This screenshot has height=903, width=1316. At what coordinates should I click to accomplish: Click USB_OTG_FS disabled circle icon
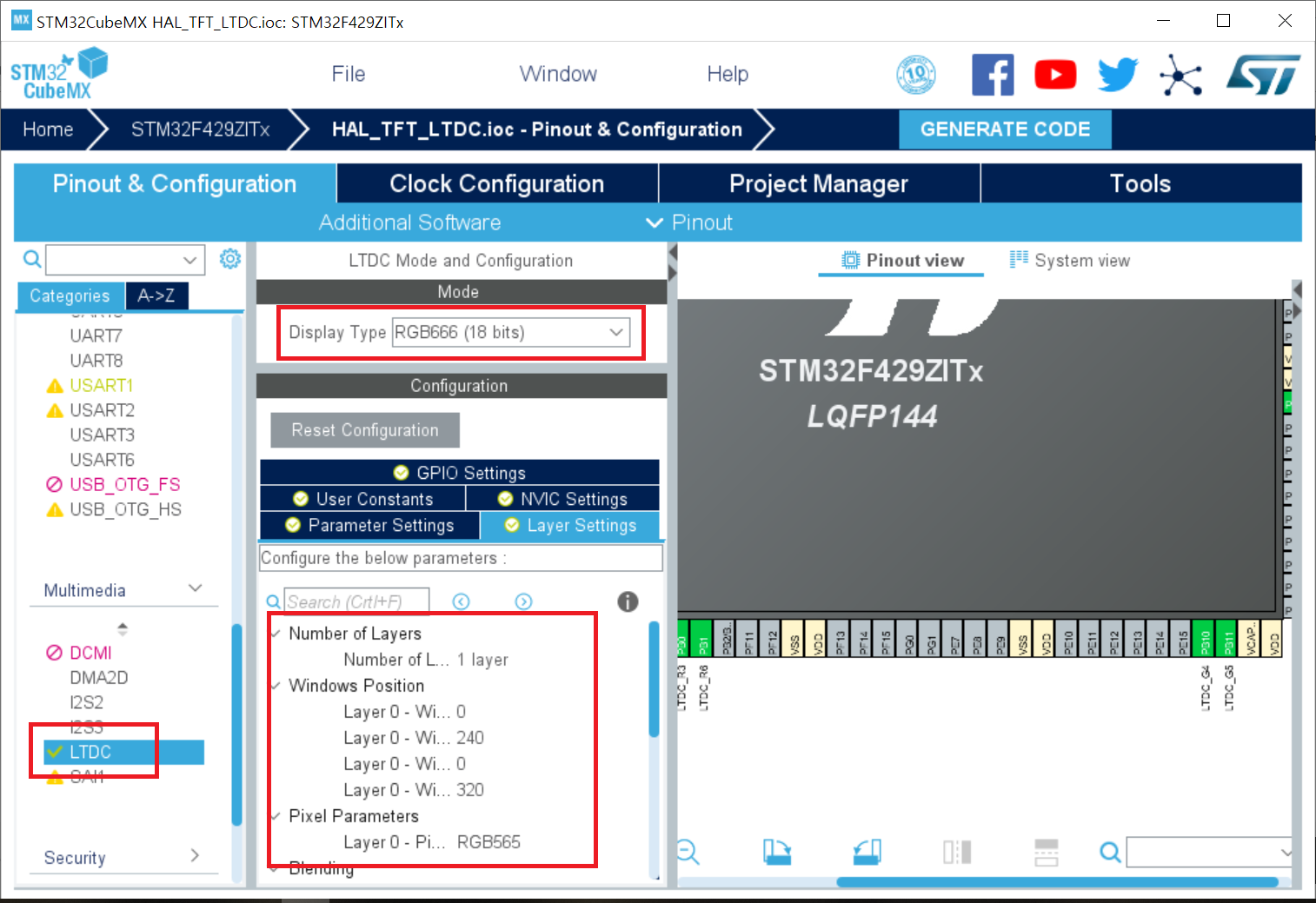pos(55,484)
